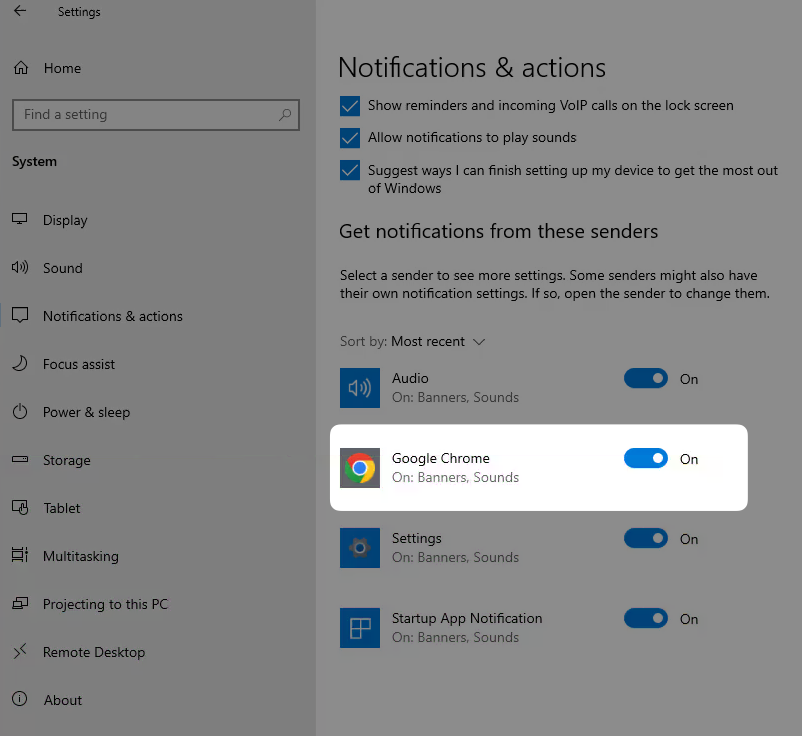The image size is (802, 736).
Task: Open the Sort by Most recent dropdown
Action: 437,342
